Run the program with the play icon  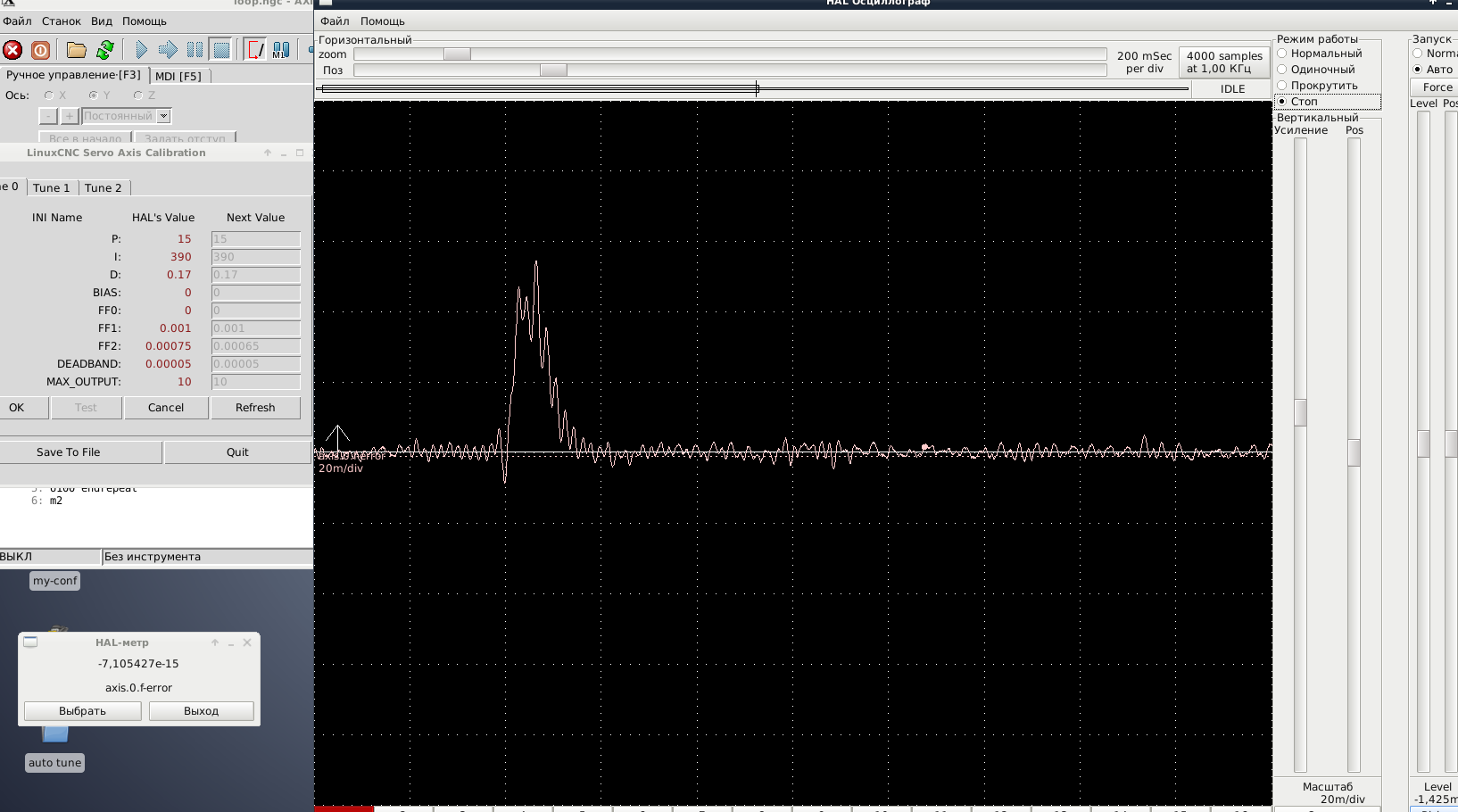pos(141,50)
